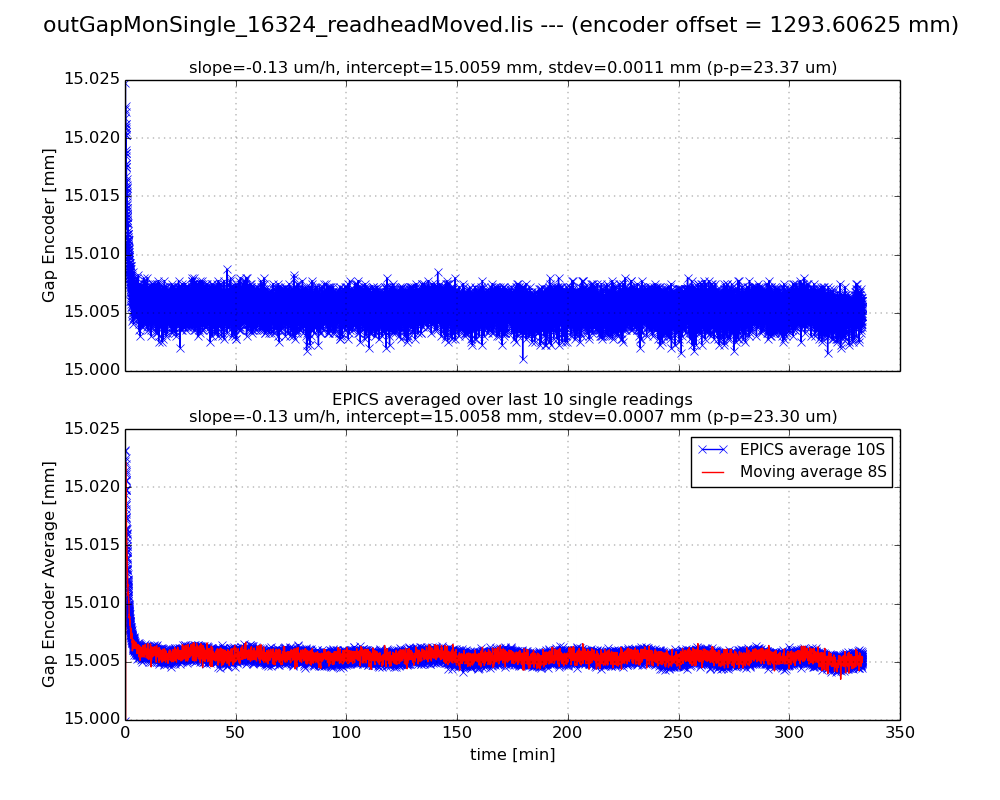Viewport: 1000px width, 800px height.
Task: Click the 0 tick label on time axis
Action: point(125,733)
